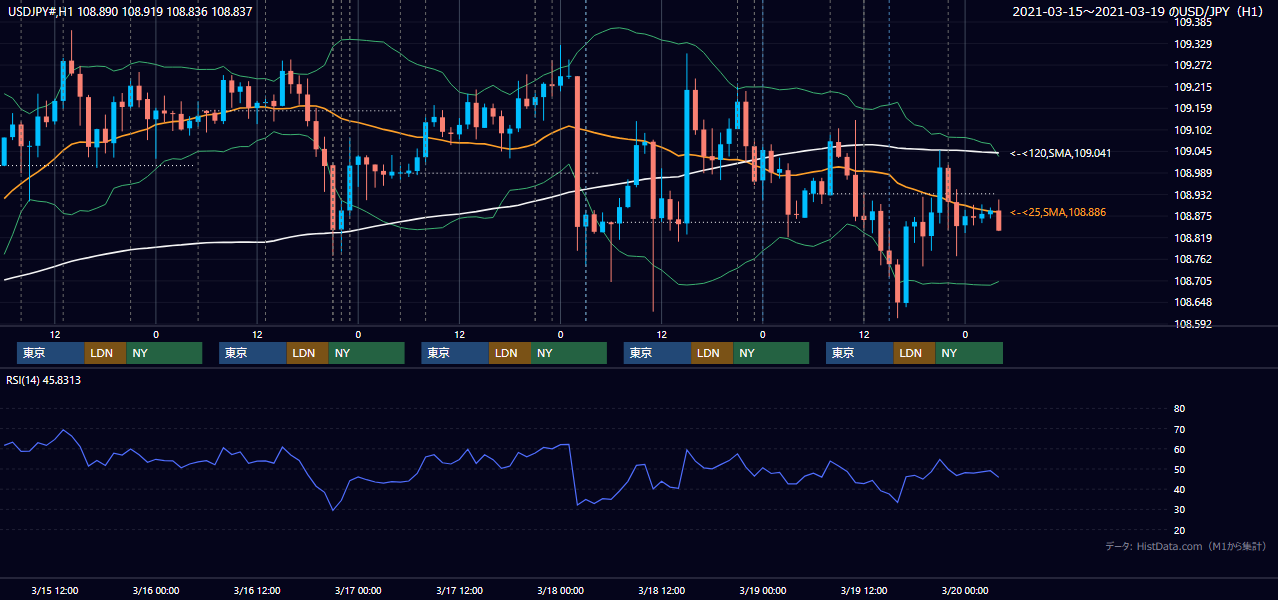1278x600 pixels.
Task: Click the USDJPY#,H1 price header text
Action: click(130, 11)
